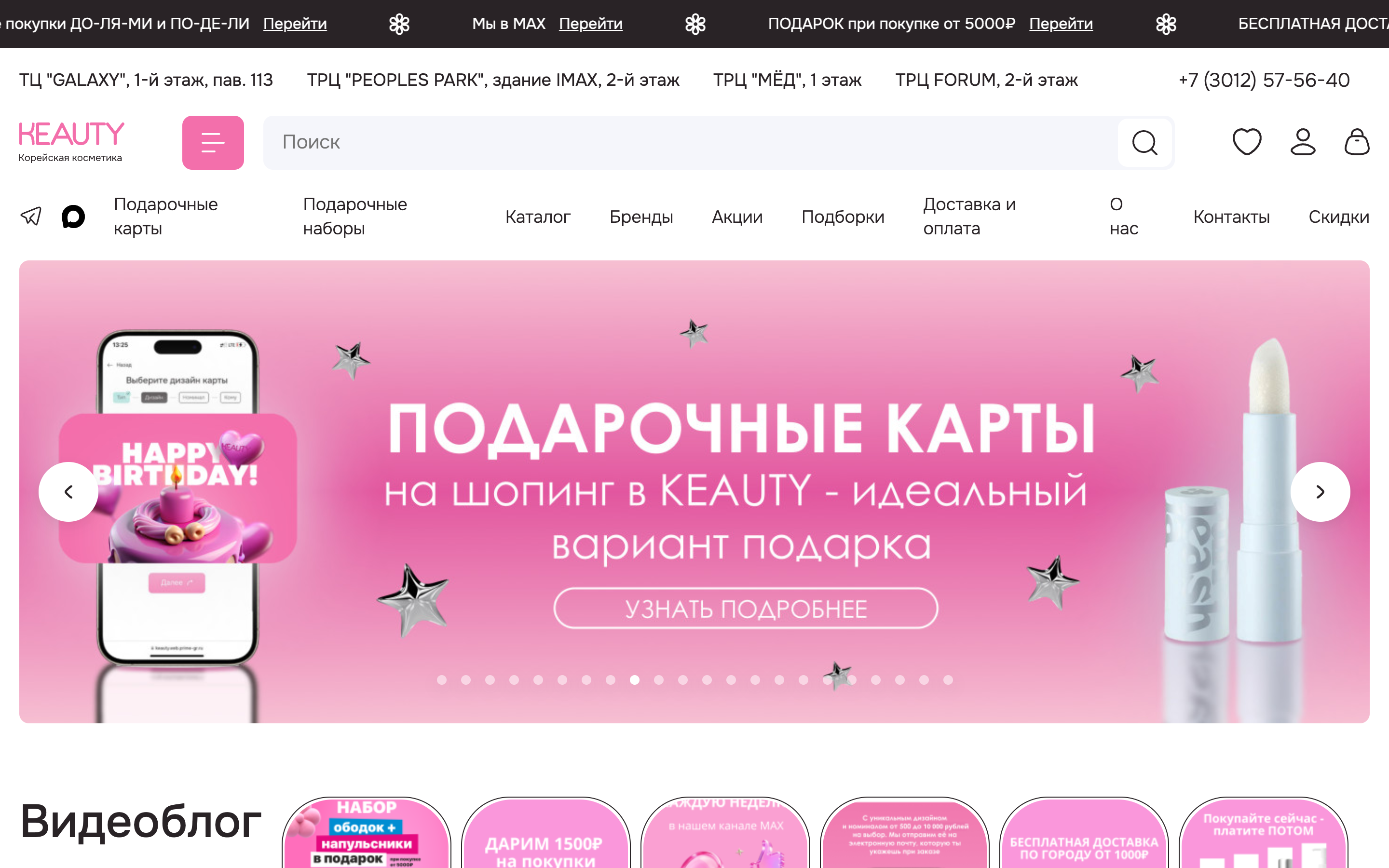1389x868 pixels.
Task: Open the gift card unique design story
Action: (904, 833)
